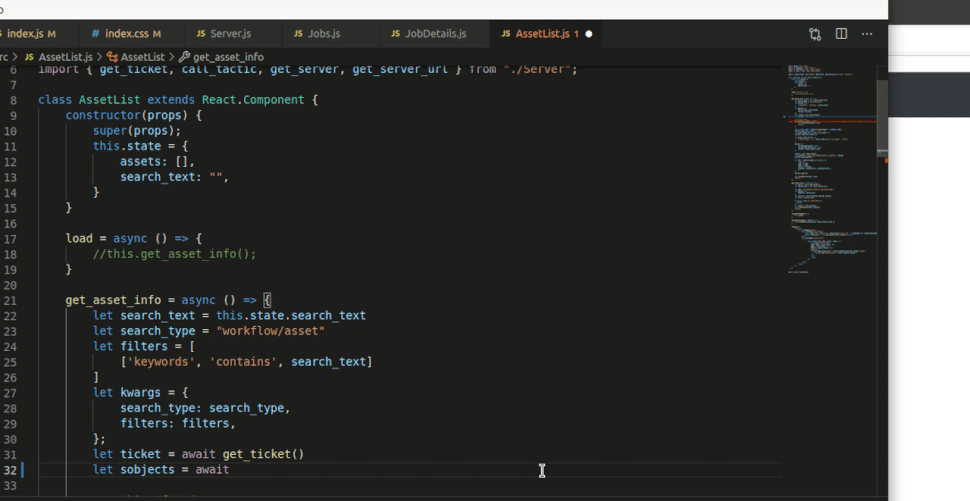
Task: Click the class symbol icon in the breadcrumb
Action: tap(113, 57)
